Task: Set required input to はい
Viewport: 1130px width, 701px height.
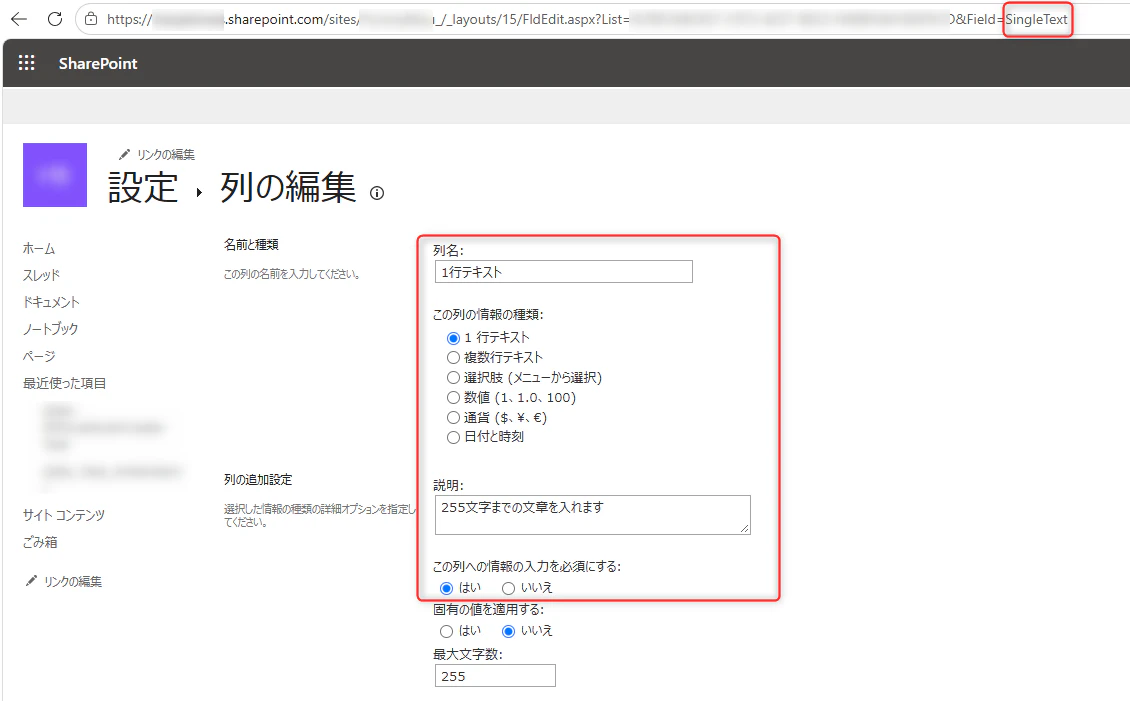Action: (x=447, y=589)
